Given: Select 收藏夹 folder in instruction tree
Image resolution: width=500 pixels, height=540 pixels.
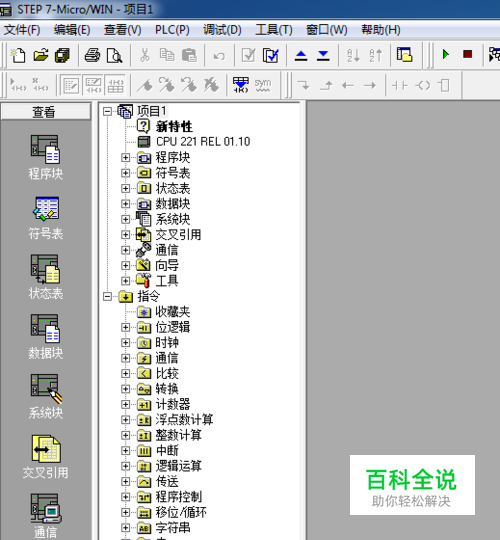Looking at the screenshot, I should click(173, 312).
